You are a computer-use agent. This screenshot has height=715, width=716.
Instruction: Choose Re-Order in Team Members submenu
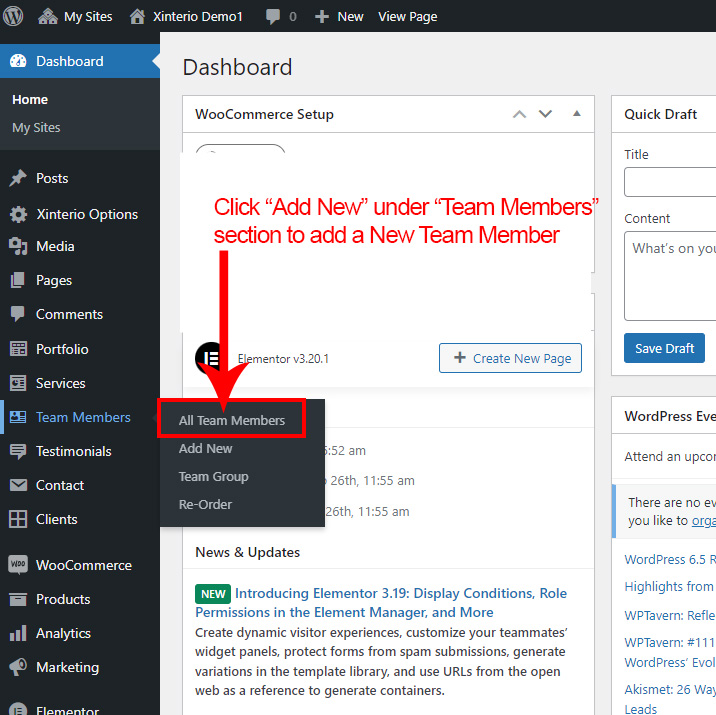tap(205, 504)
